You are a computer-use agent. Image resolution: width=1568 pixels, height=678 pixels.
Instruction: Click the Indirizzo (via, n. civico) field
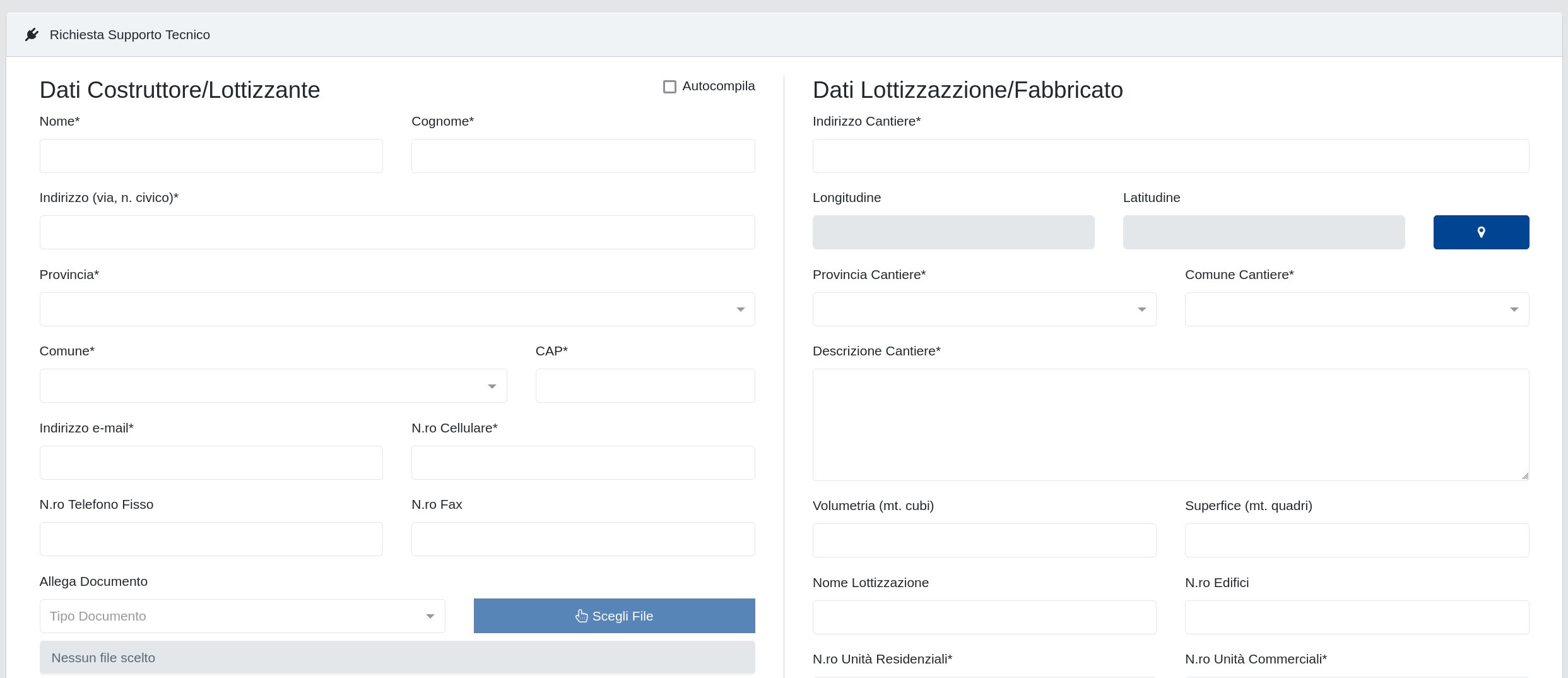397,232
